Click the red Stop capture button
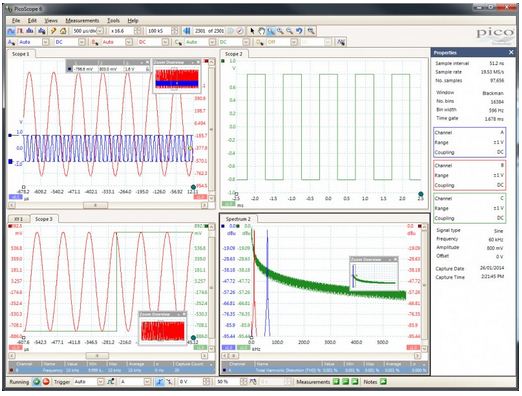 pyautogui.click(x=46, y=382)
